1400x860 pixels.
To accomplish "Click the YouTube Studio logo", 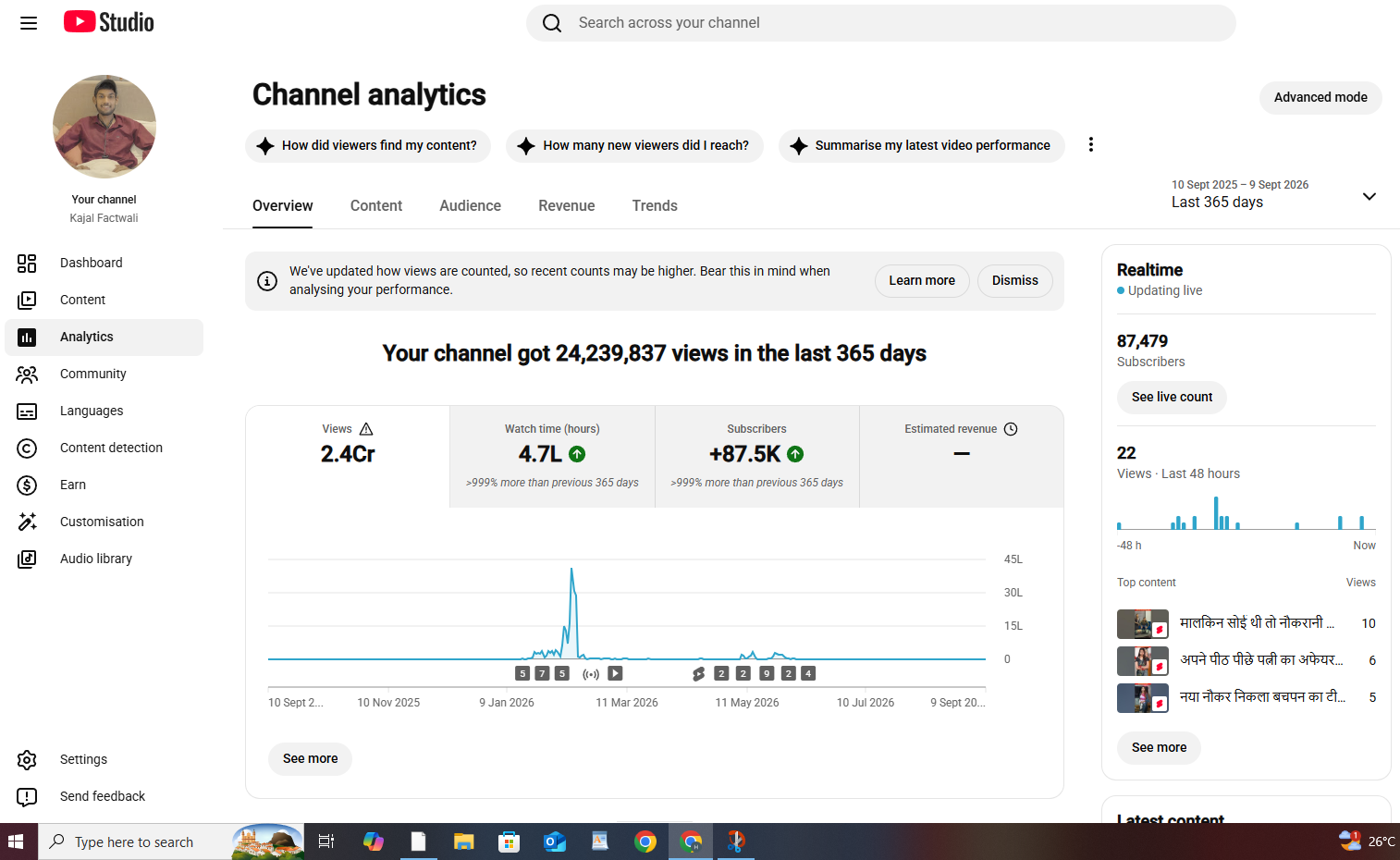I will tap(109, 22).
